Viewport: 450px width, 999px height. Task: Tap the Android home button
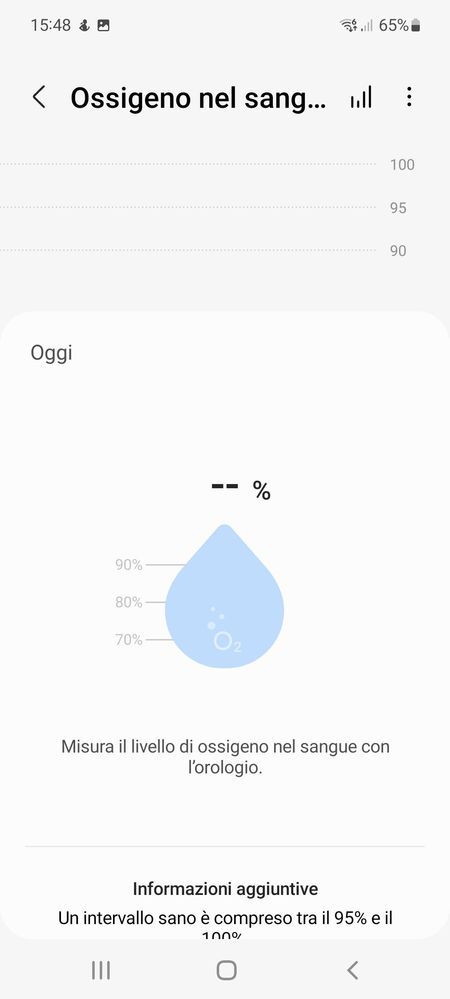point(226,970)
